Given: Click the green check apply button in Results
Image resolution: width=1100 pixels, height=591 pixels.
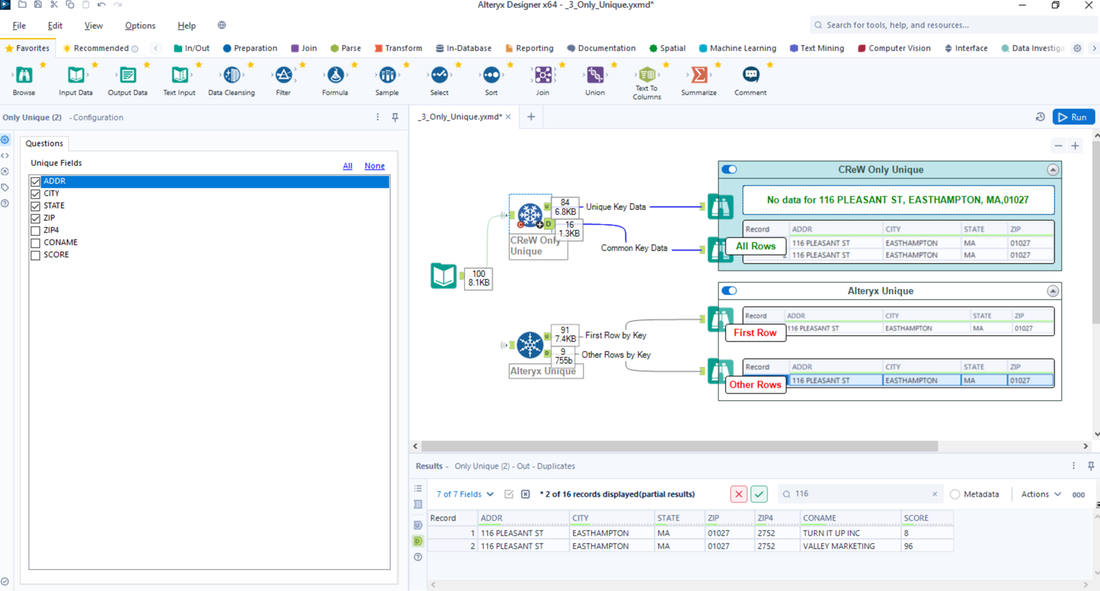Looking at the screenshot, I should [759, 494].
